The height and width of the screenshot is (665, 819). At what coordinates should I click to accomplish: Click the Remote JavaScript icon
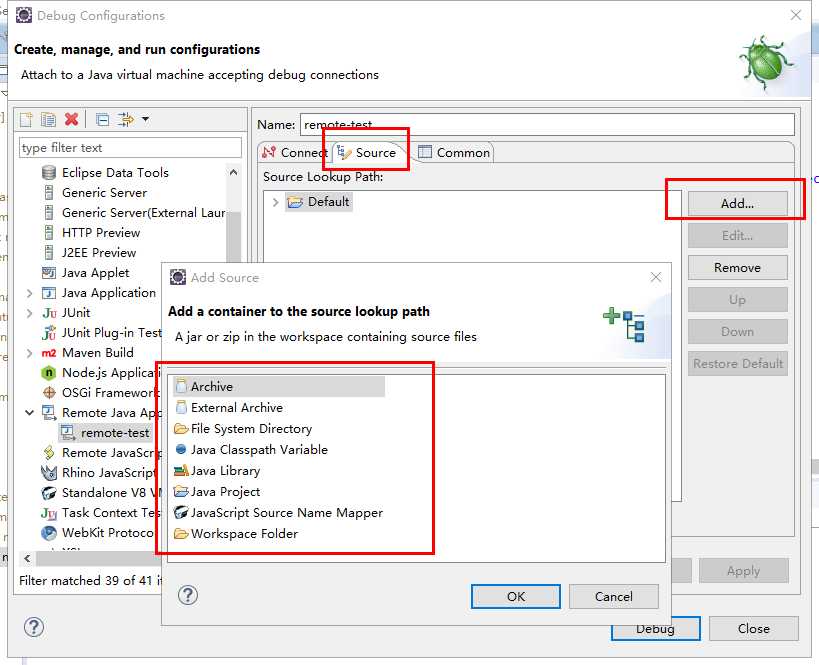49,452
